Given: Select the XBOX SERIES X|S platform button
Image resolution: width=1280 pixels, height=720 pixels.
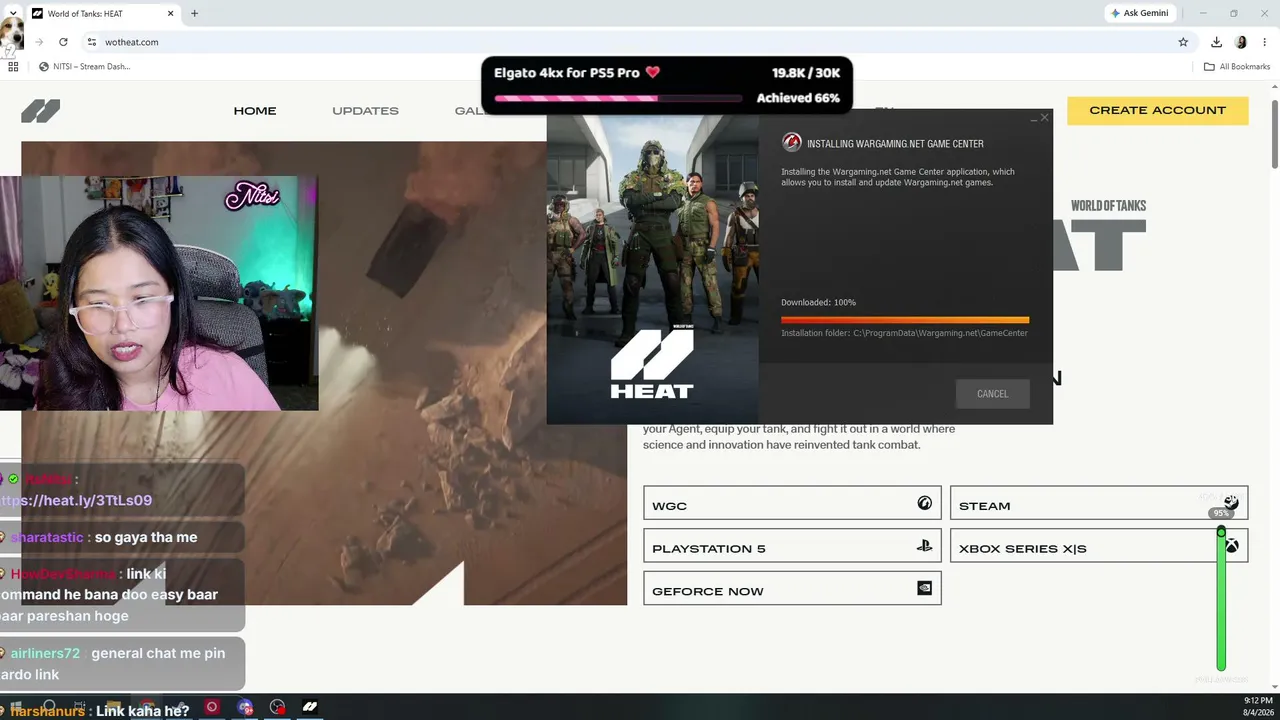Looking at the screenshot, I should [x=1099, y=546].
